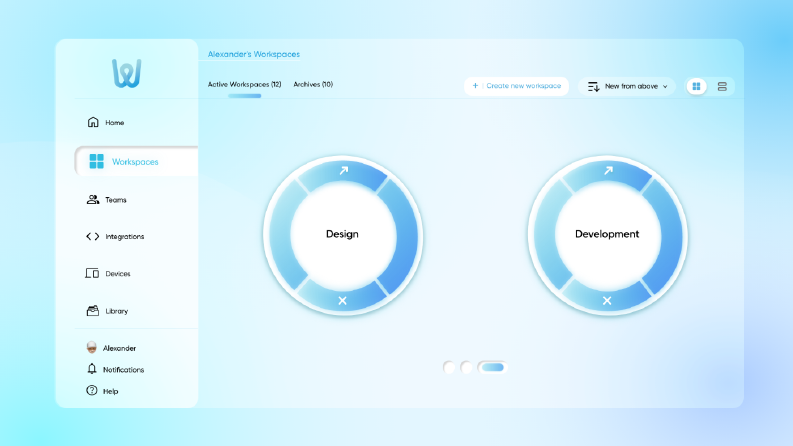Go to first carousel page dot
Image resolution: width=793 pixels, height=446 pixels.
click(449, 367)
